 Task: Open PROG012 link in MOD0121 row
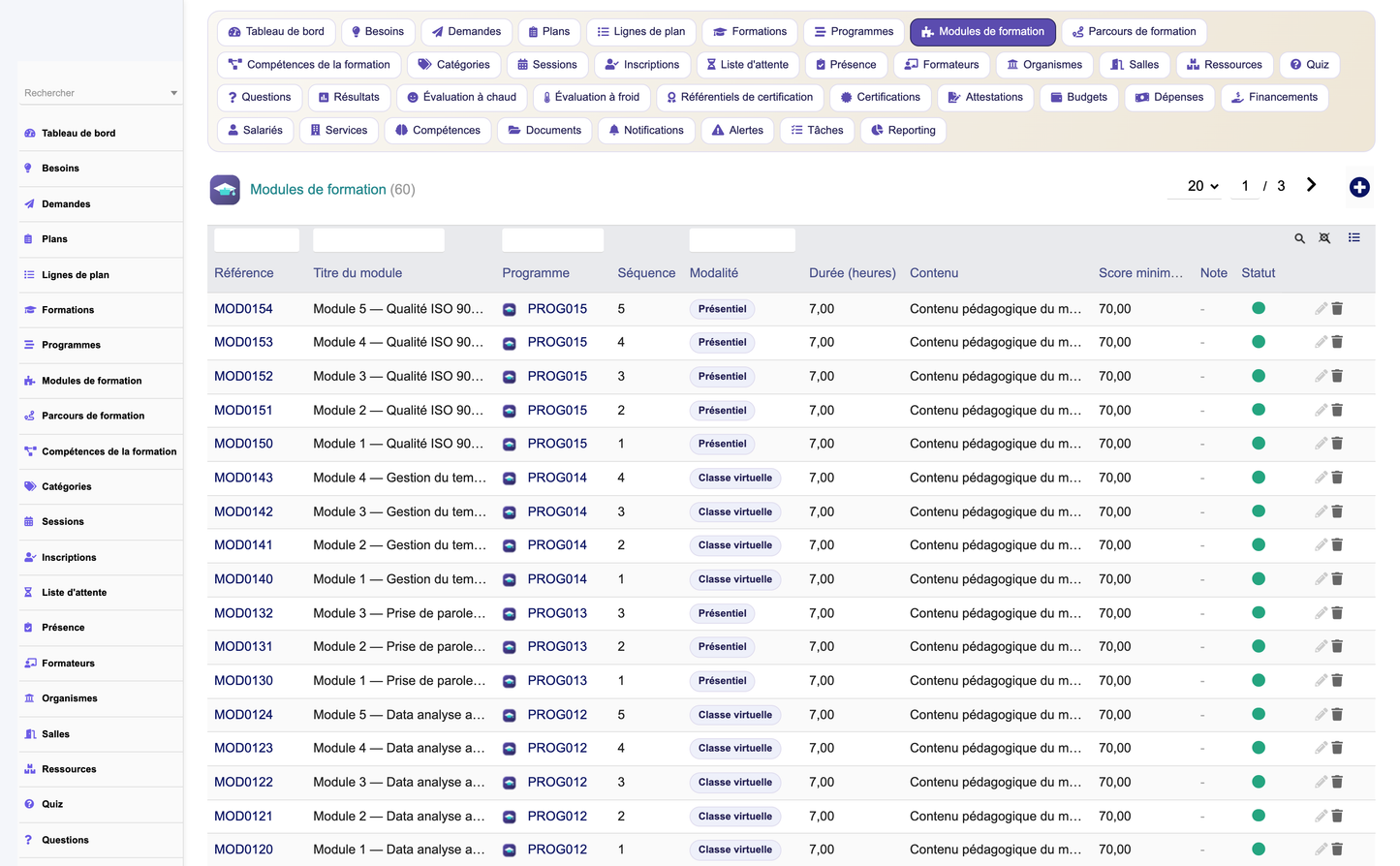557,816
